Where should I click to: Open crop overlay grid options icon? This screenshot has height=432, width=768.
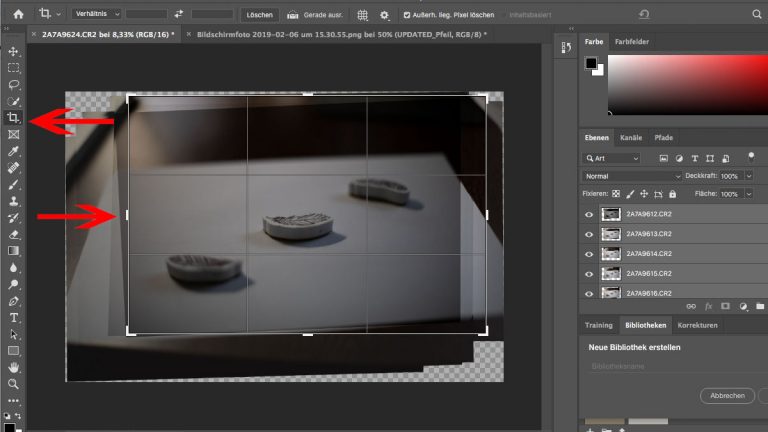[362, 15]
